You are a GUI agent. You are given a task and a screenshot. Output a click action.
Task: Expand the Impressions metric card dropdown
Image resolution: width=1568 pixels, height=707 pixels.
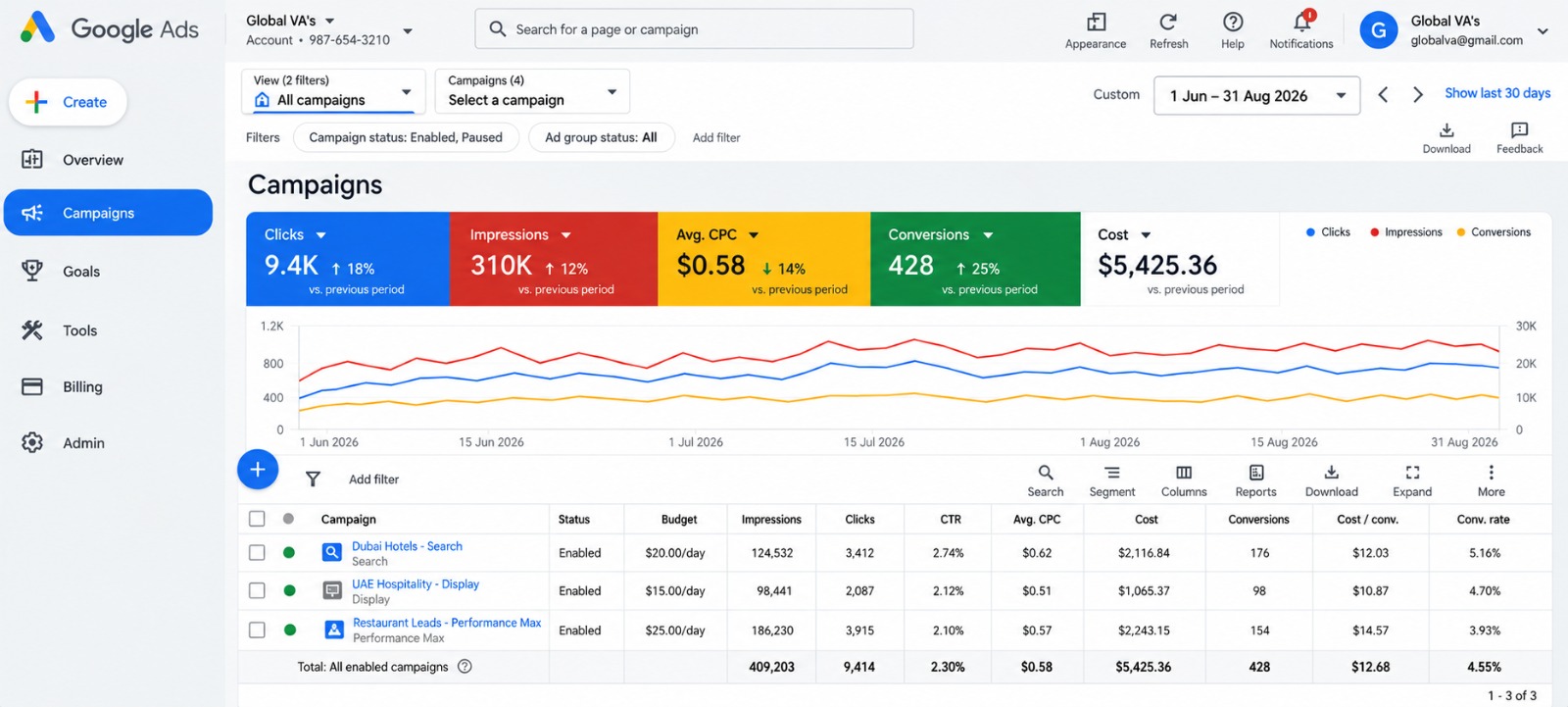[x=565, y=235]
